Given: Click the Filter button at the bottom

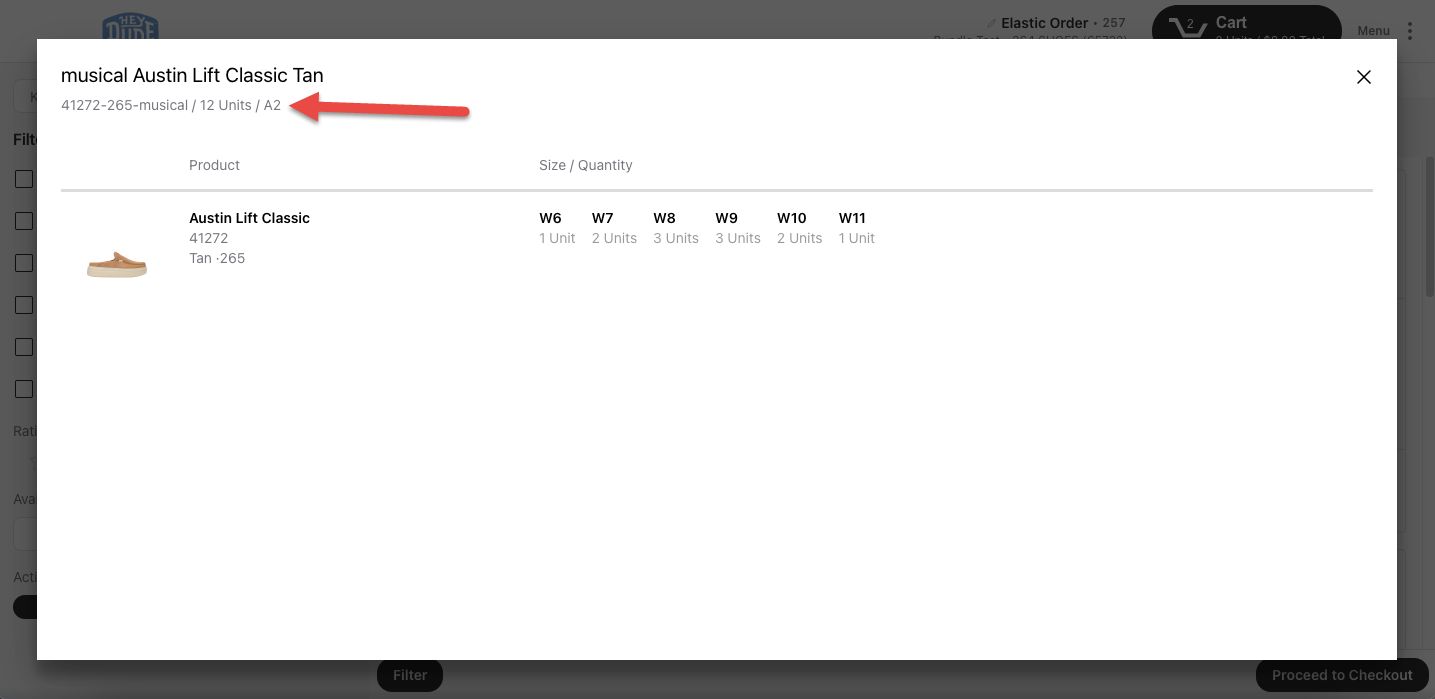Looking at the screenshot, I should (x=410, y=675).
